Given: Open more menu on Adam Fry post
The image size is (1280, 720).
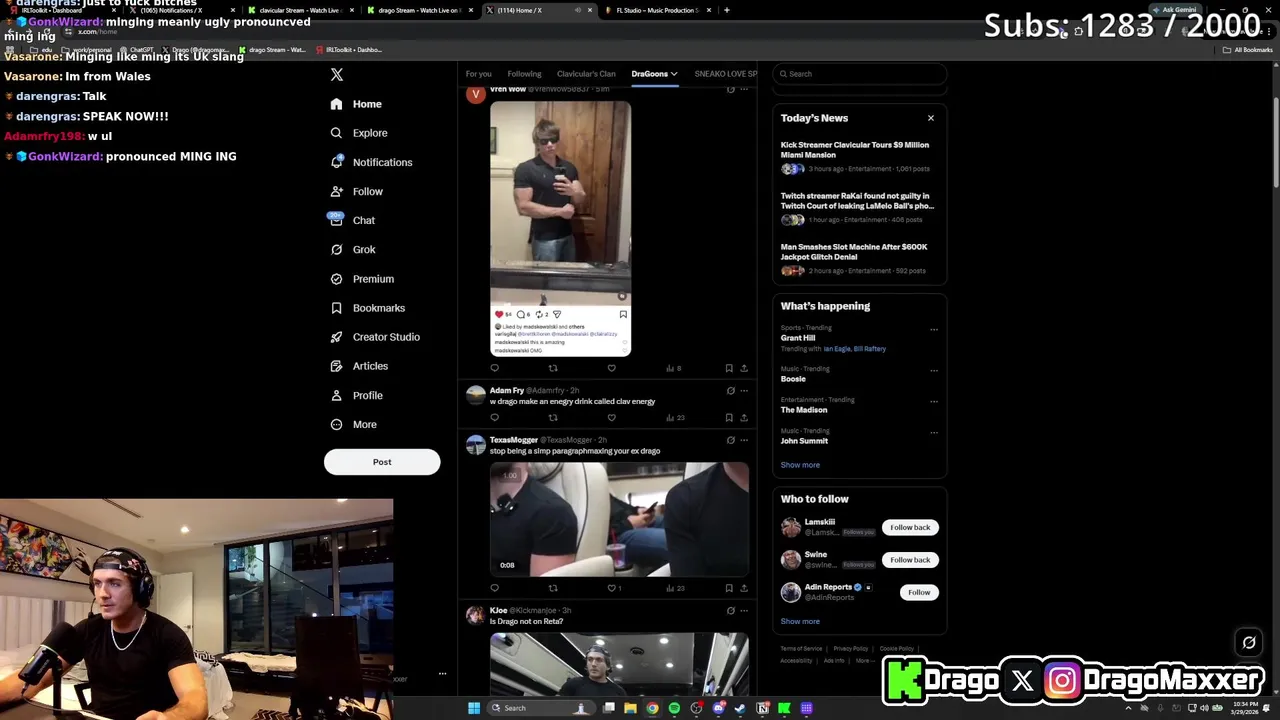Looking at the screenshot, I should point(743,391).
